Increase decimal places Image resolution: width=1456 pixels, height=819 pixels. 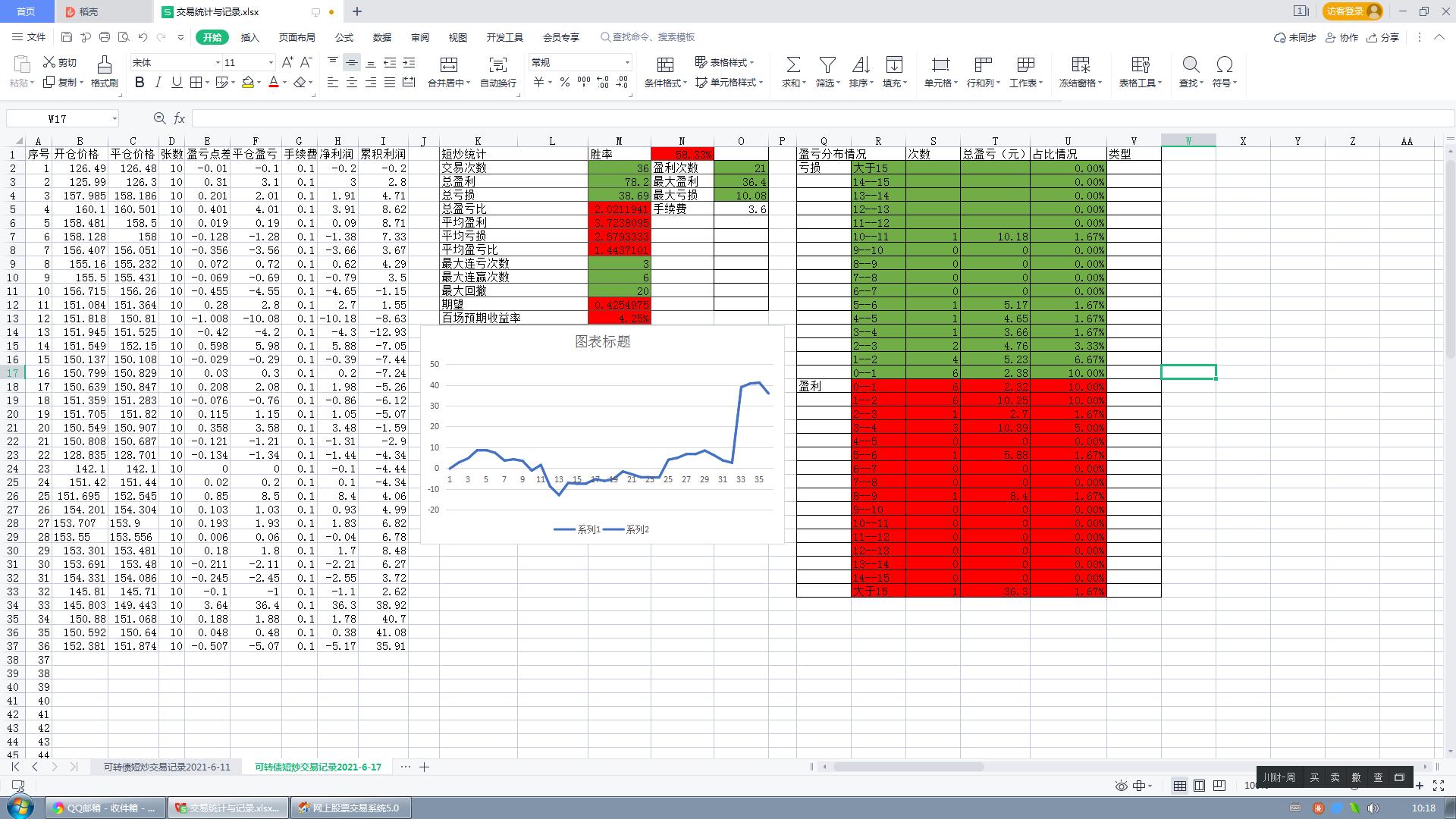[x=603, y=83]
